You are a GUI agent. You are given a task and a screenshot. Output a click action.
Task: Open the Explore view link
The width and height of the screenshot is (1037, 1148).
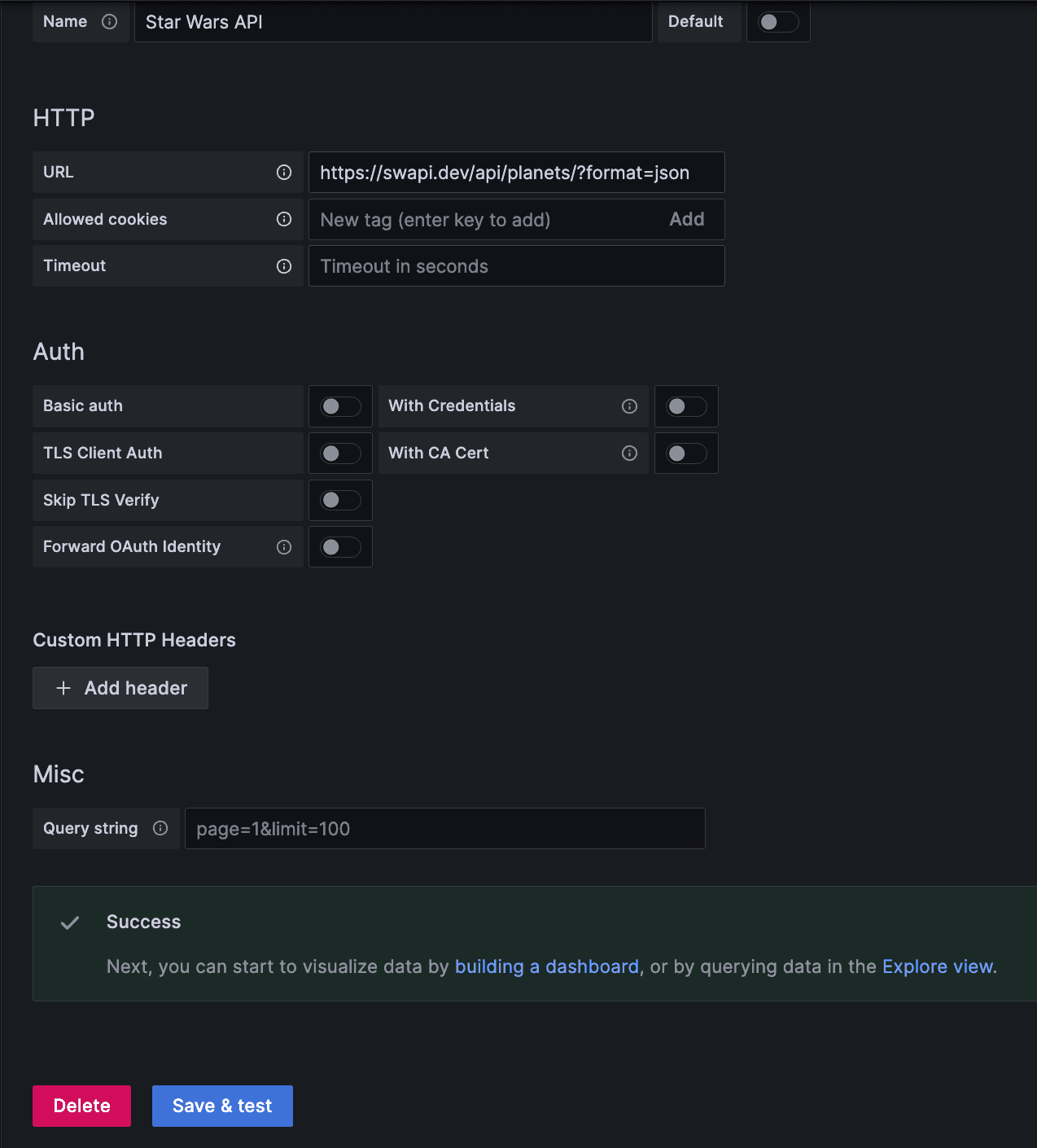(936, 966)
